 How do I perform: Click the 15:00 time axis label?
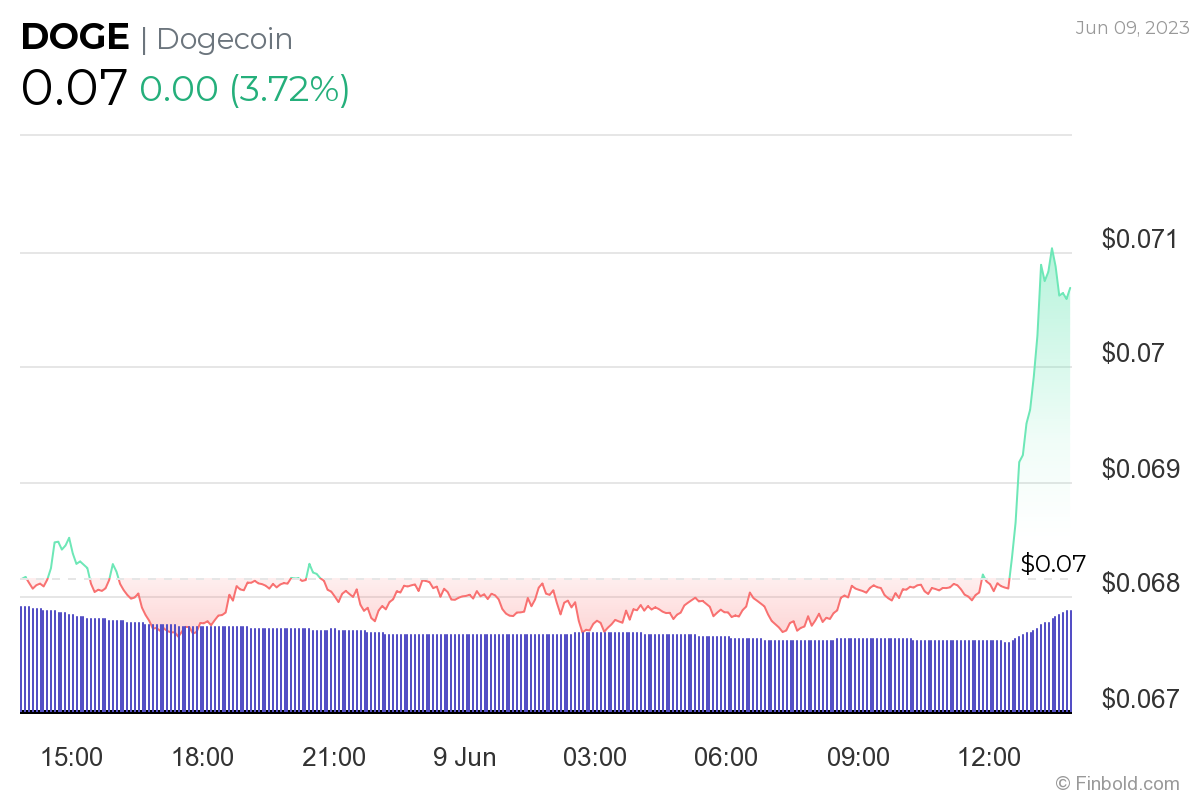tap(71, 757)
